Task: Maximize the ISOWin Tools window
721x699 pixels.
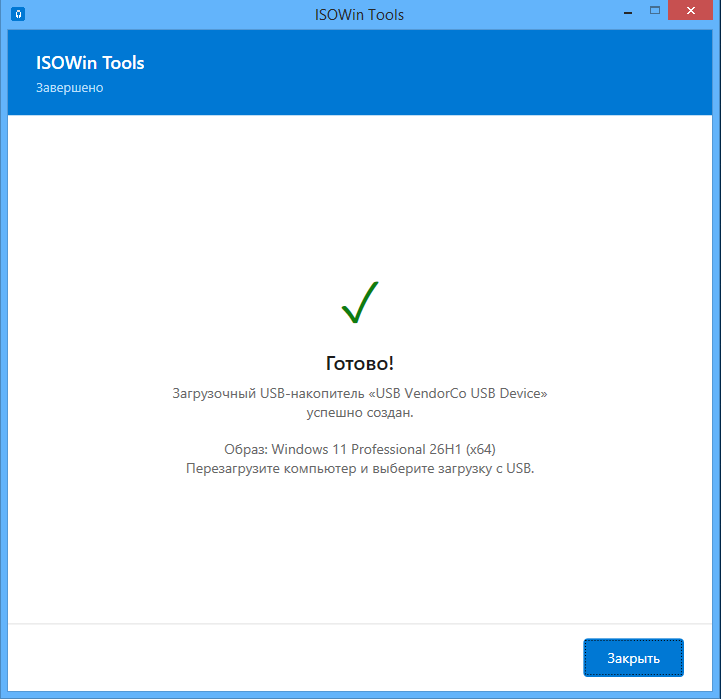Action: pos(655,11)
